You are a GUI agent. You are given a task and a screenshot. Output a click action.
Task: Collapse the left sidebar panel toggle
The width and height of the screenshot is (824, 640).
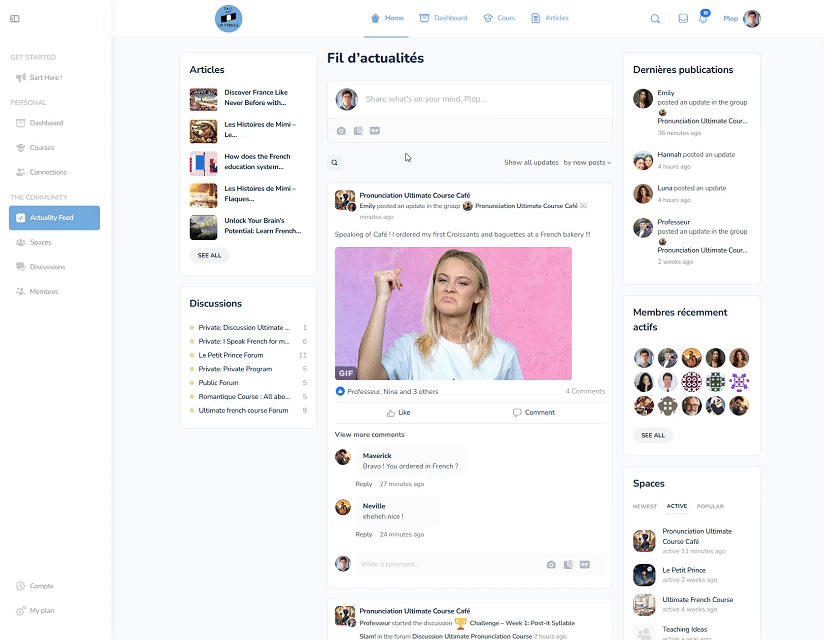point(15,18)
